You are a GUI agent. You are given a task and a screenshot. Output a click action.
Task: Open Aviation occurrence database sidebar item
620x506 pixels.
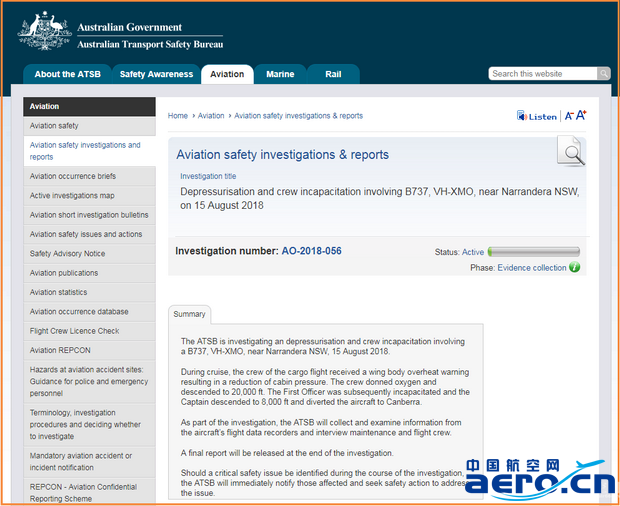(89, 312)
